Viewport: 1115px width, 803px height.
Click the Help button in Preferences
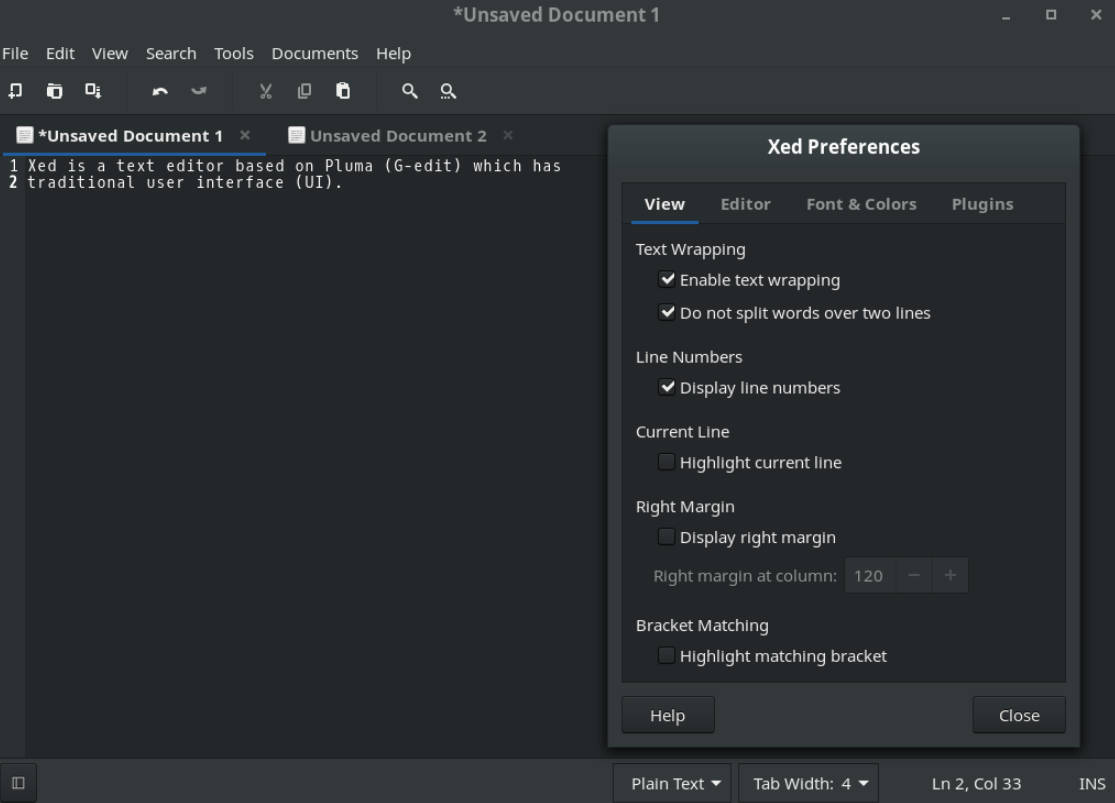(x=668, y=715)
